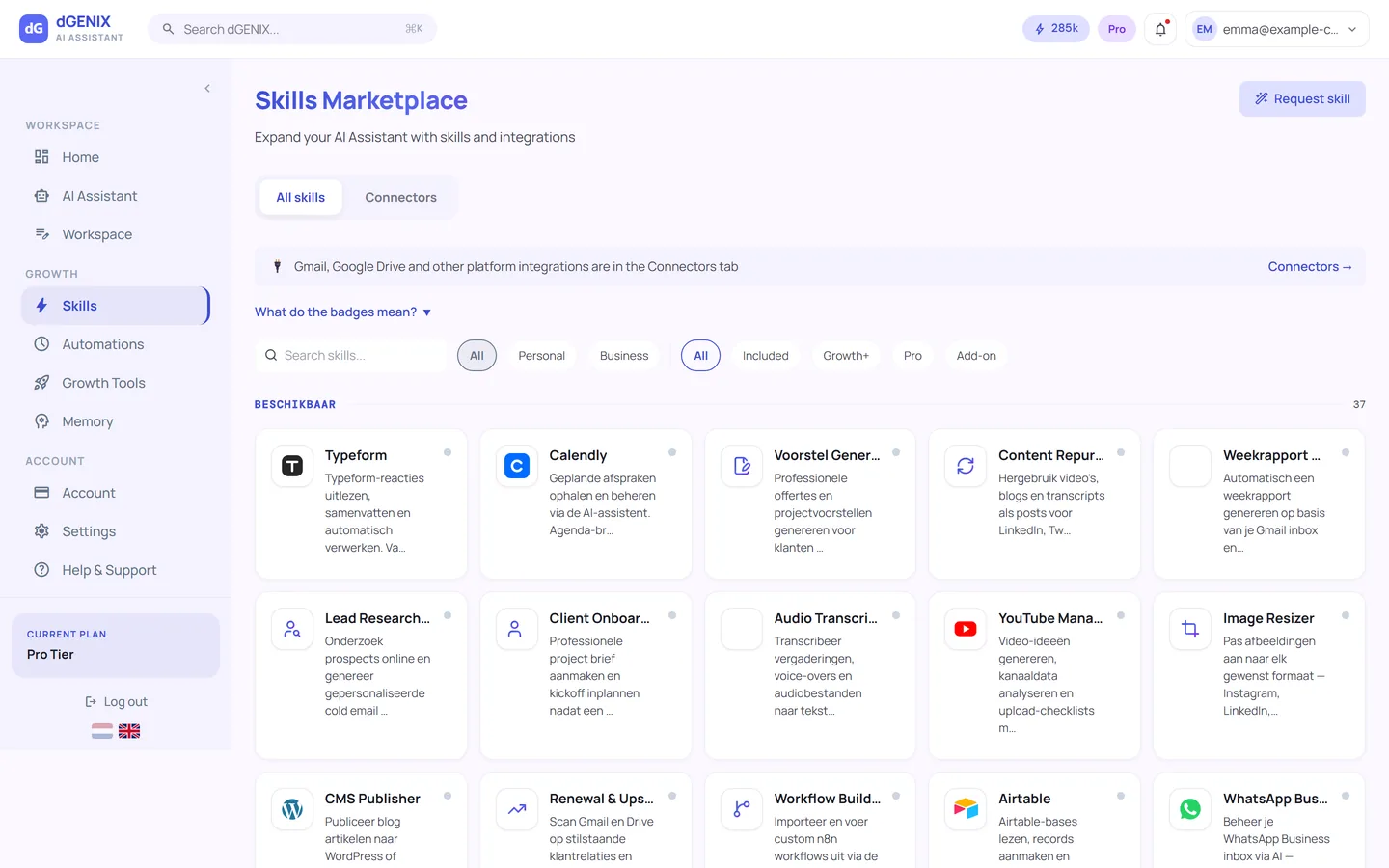Select the All skills tab

301,197
